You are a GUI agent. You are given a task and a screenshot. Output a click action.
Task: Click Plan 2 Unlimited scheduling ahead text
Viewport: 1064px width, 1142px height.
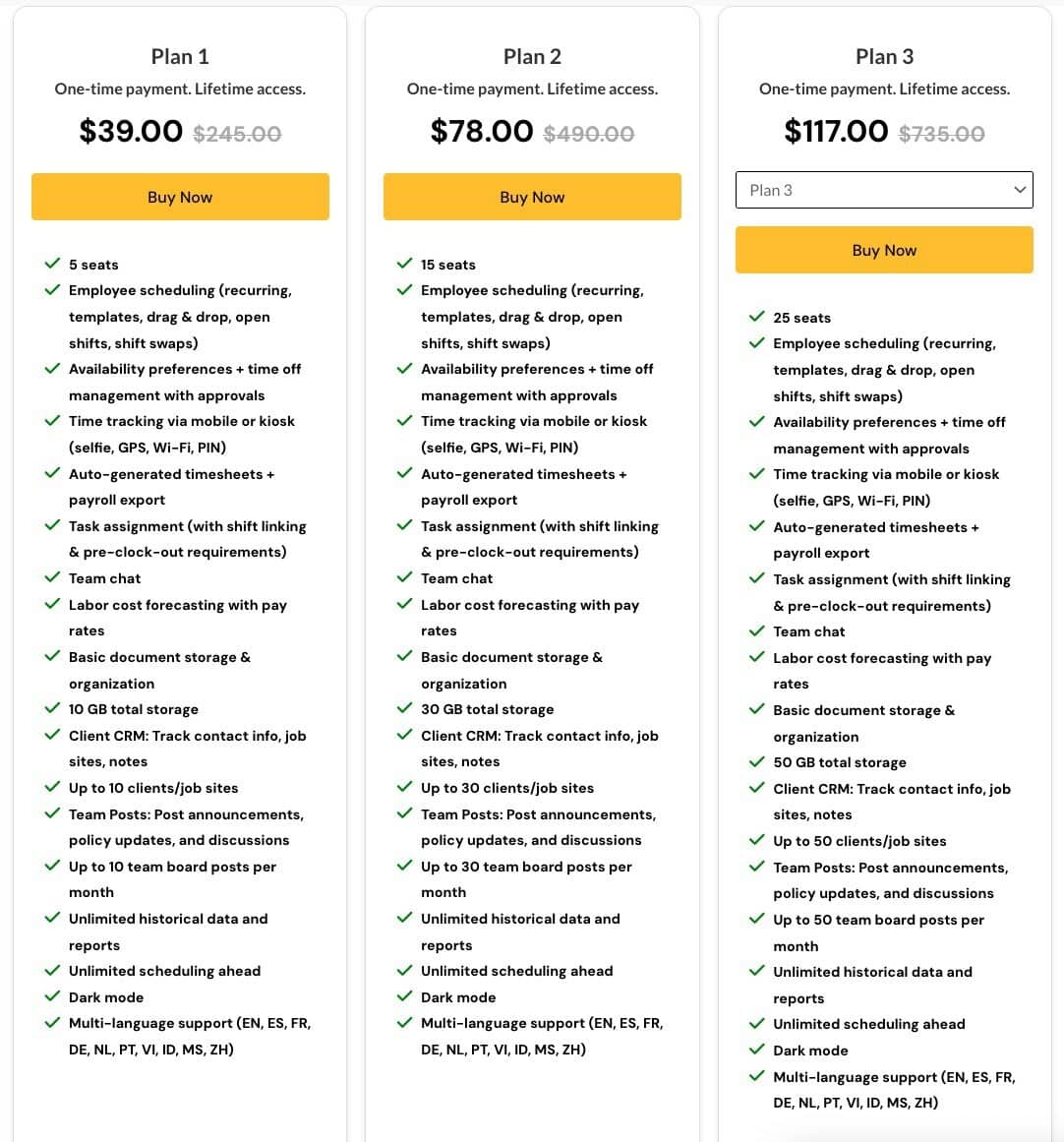pyautogui.click(x=517, y=971)
